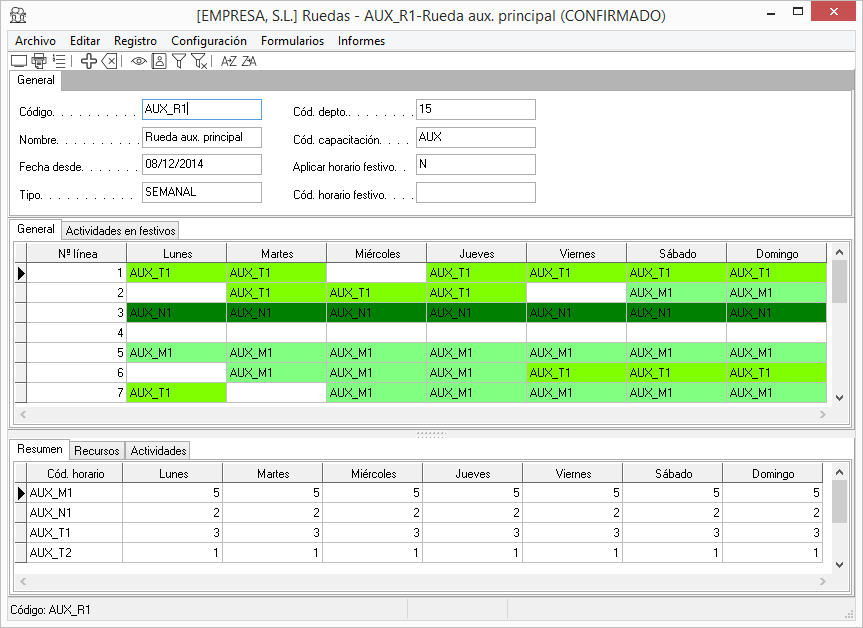Click the Fecha desde input field
The height and width of the screenshot is (628, 863).
(x=201, y=164)
